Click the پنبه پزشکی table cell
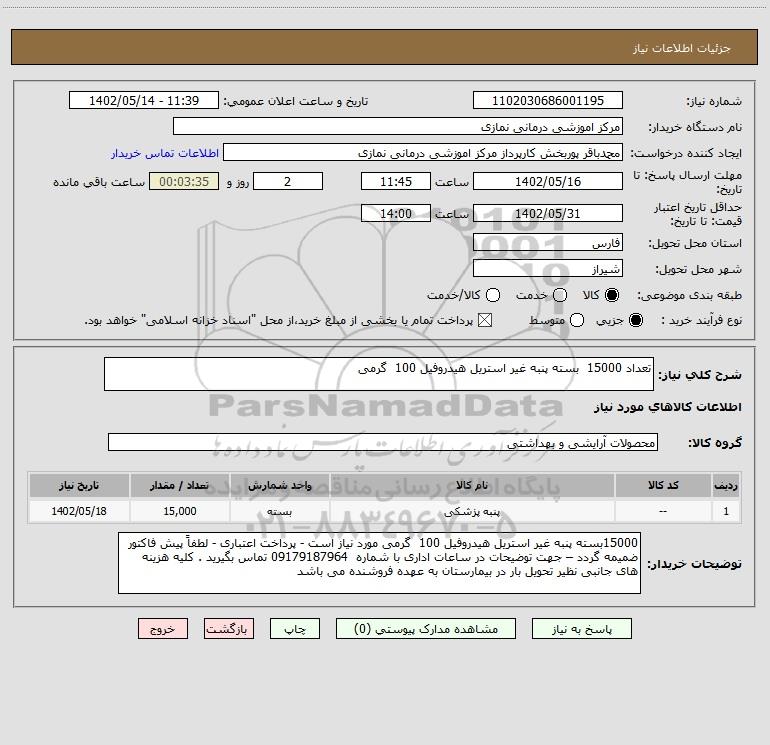The image size is (770, 745). (472, 511)
